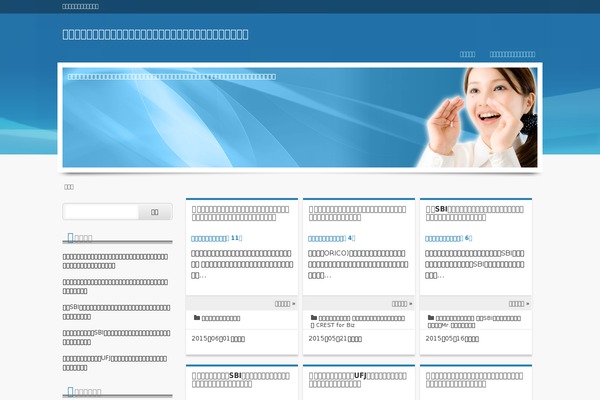Click the small link in the top dark bar
This screenshot has height=400, width=600.
pyautogui.click(x=80, y=7)
